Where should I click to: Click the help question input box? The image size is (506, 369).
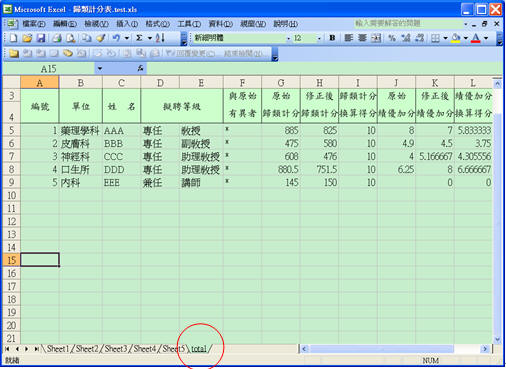407,24
